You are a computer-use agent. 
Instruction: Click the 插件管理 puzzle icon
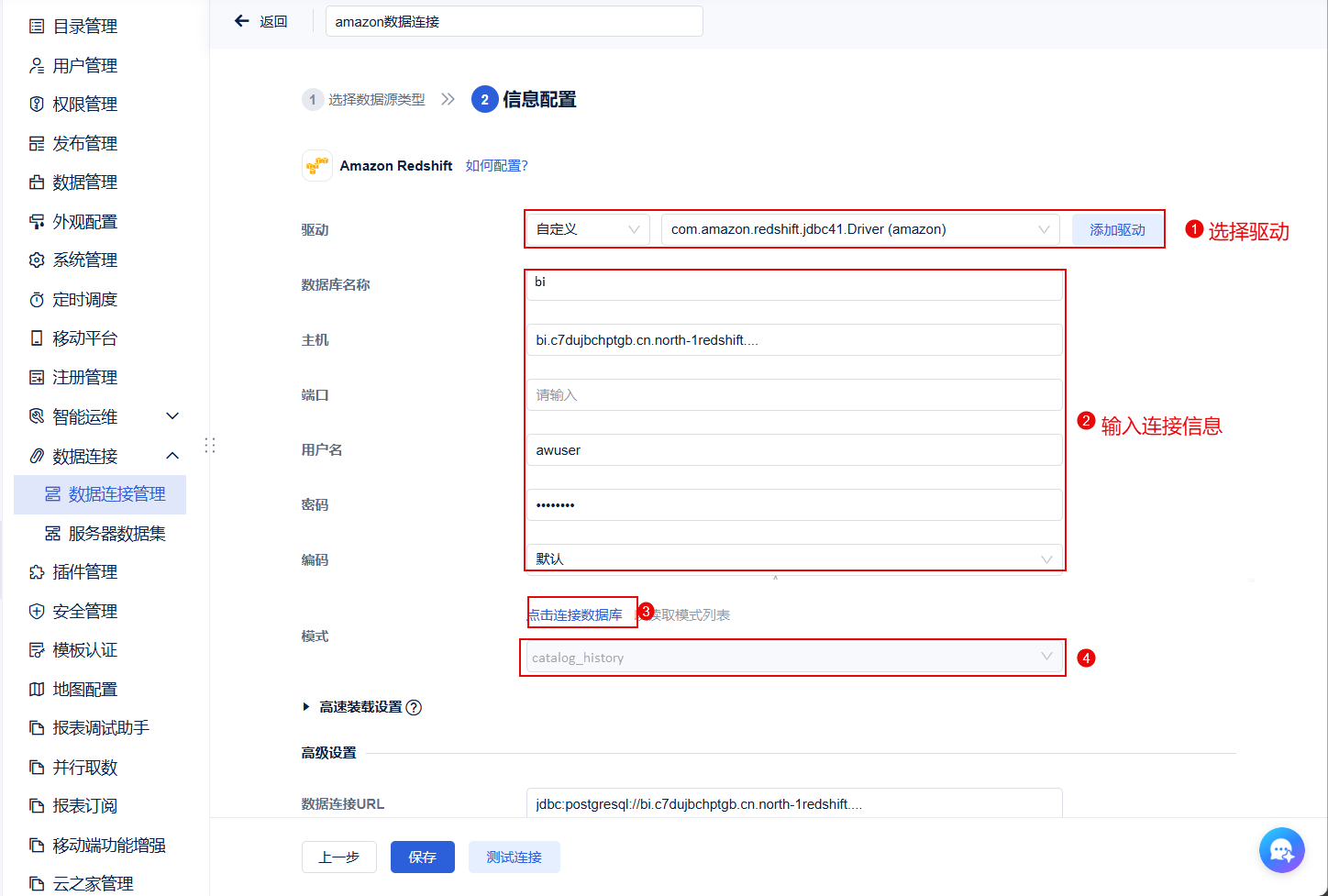click(37, 572)
